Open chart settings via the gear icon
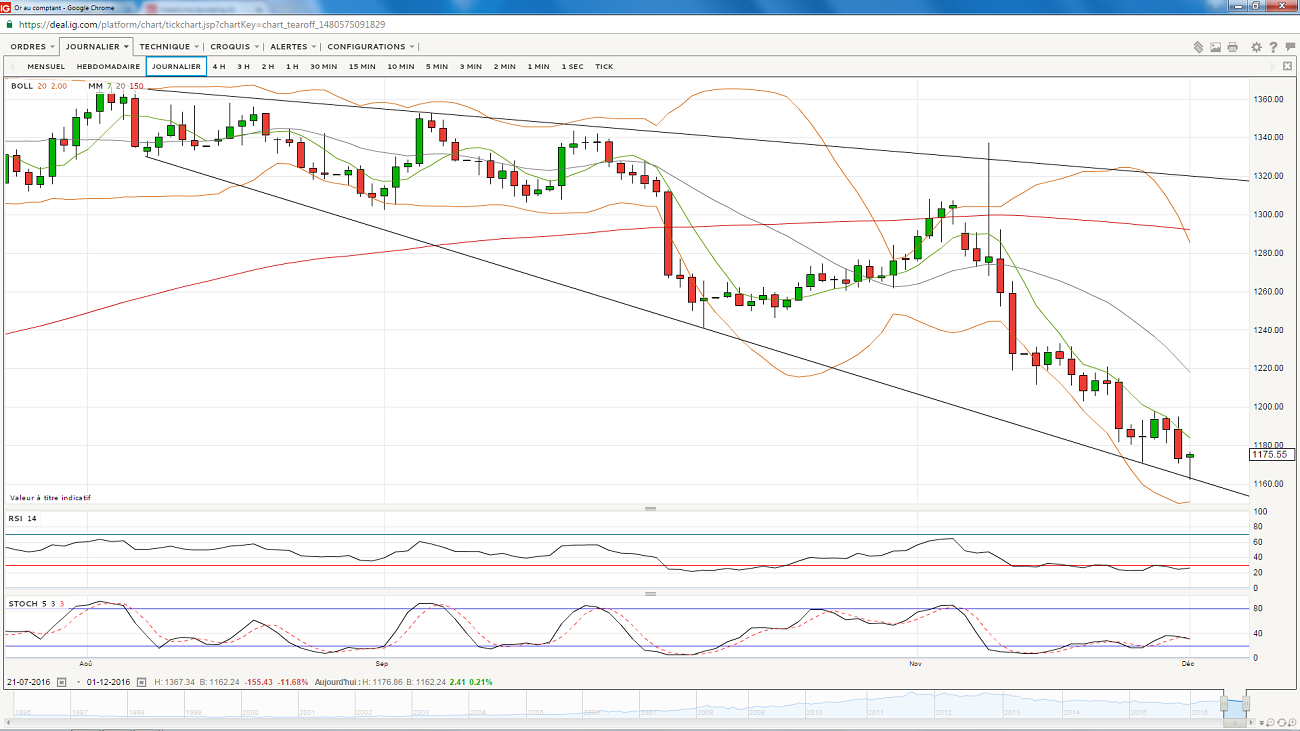This screenshot has width=1300, height=731. point(1256,47)
